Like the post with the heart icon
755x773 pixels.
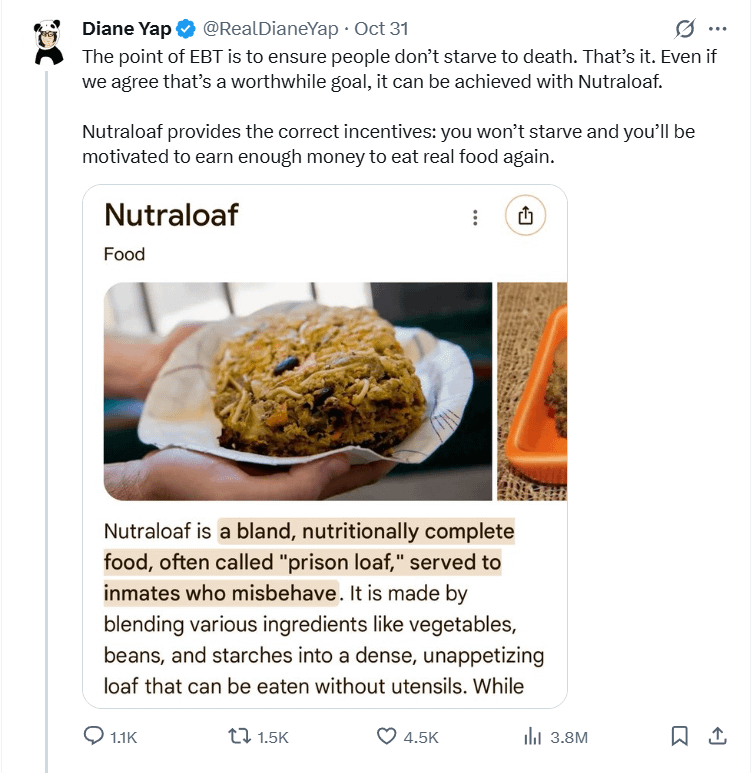(387, 737)
